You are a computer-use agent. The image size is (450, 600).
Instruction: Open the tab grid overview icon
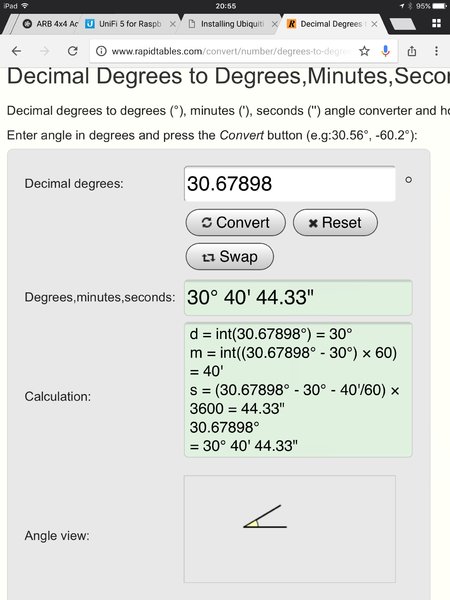(436, 24)
